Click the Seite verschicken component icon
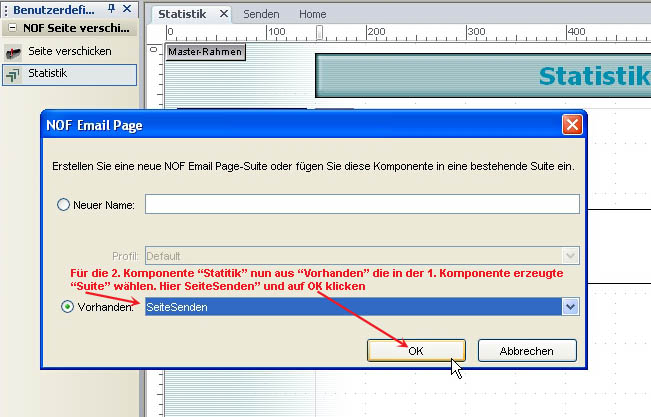This screenshot has width=651, height=417. click(14, 51)
